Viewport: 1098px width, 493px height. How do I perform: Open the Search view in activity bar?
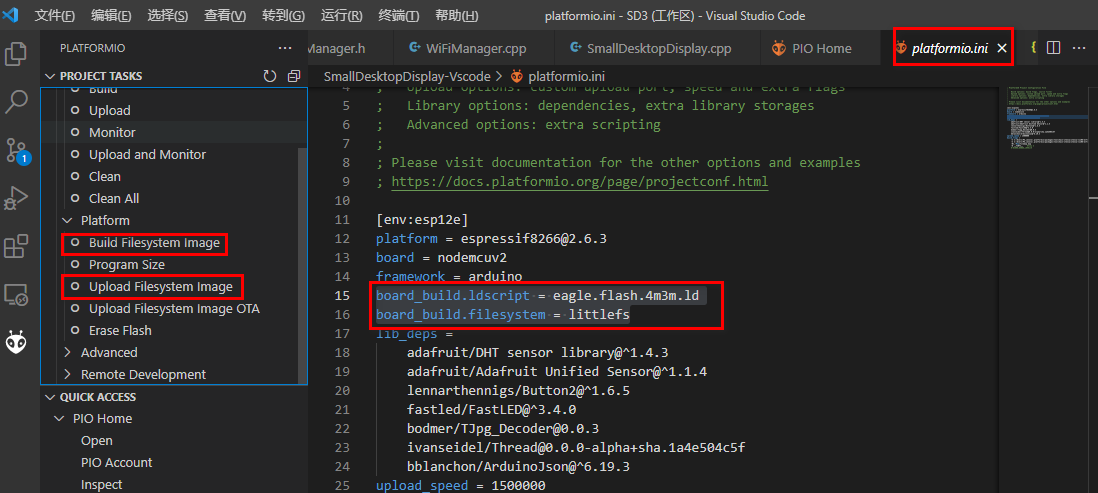[x=16, y=102]
